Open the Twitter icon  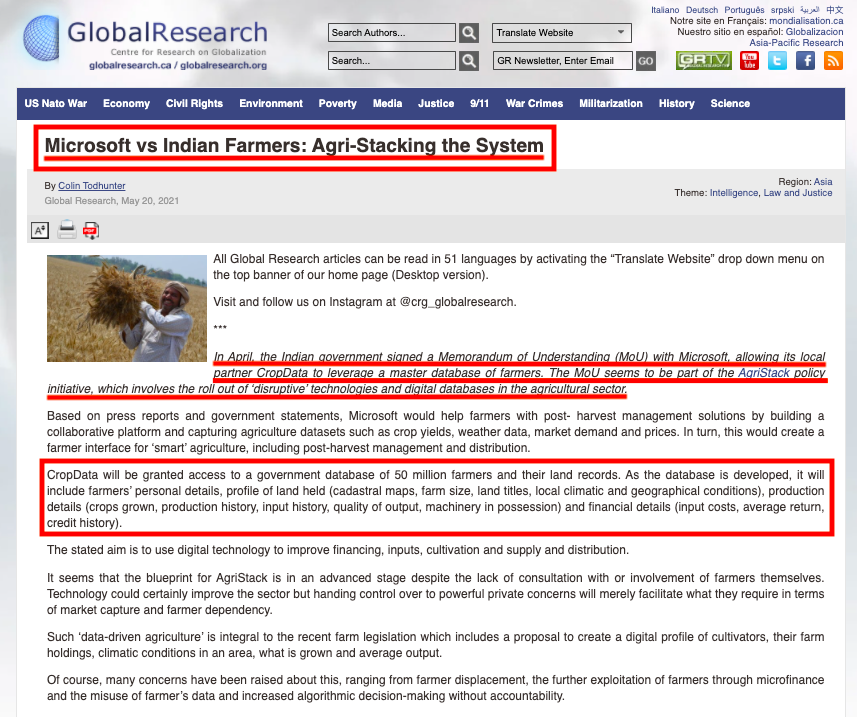777,60
